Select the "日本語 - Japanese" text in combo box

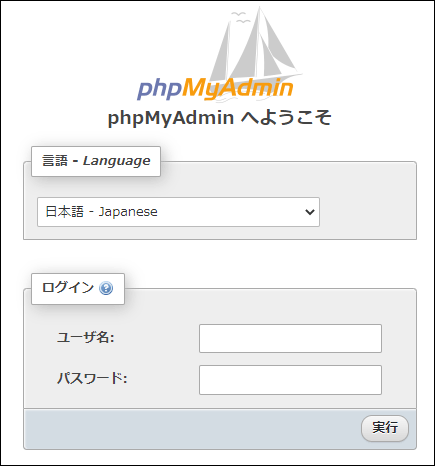(101, 212)
